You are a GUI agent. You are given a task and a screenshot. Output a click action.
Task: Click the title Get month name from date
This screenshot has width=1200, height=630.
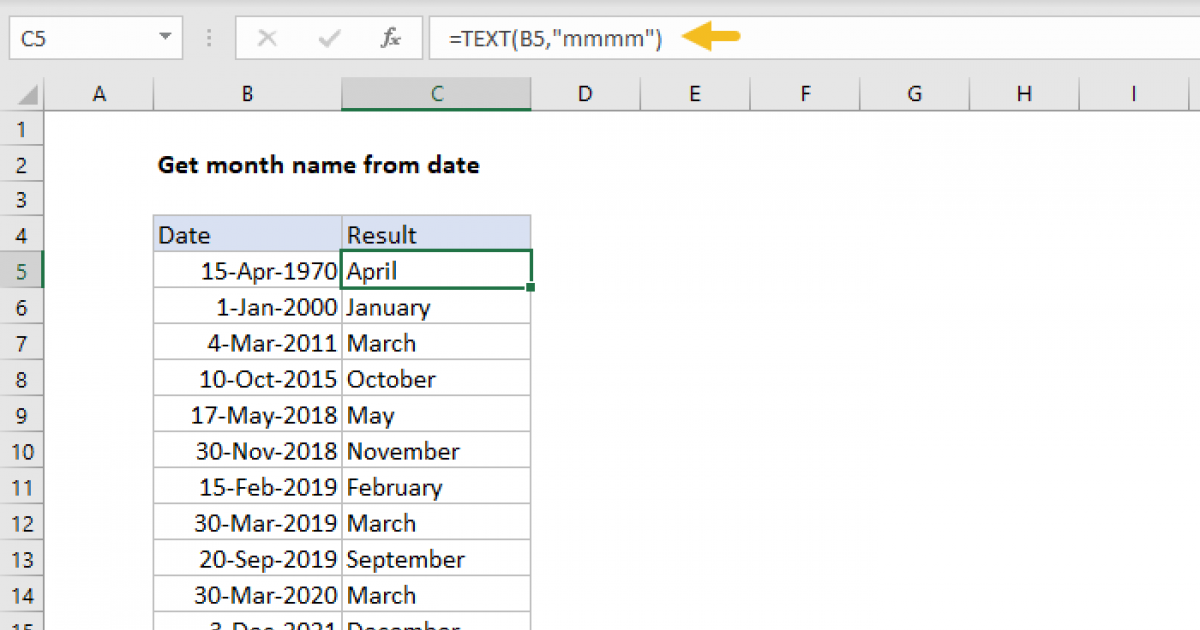[x=318, y=165]
